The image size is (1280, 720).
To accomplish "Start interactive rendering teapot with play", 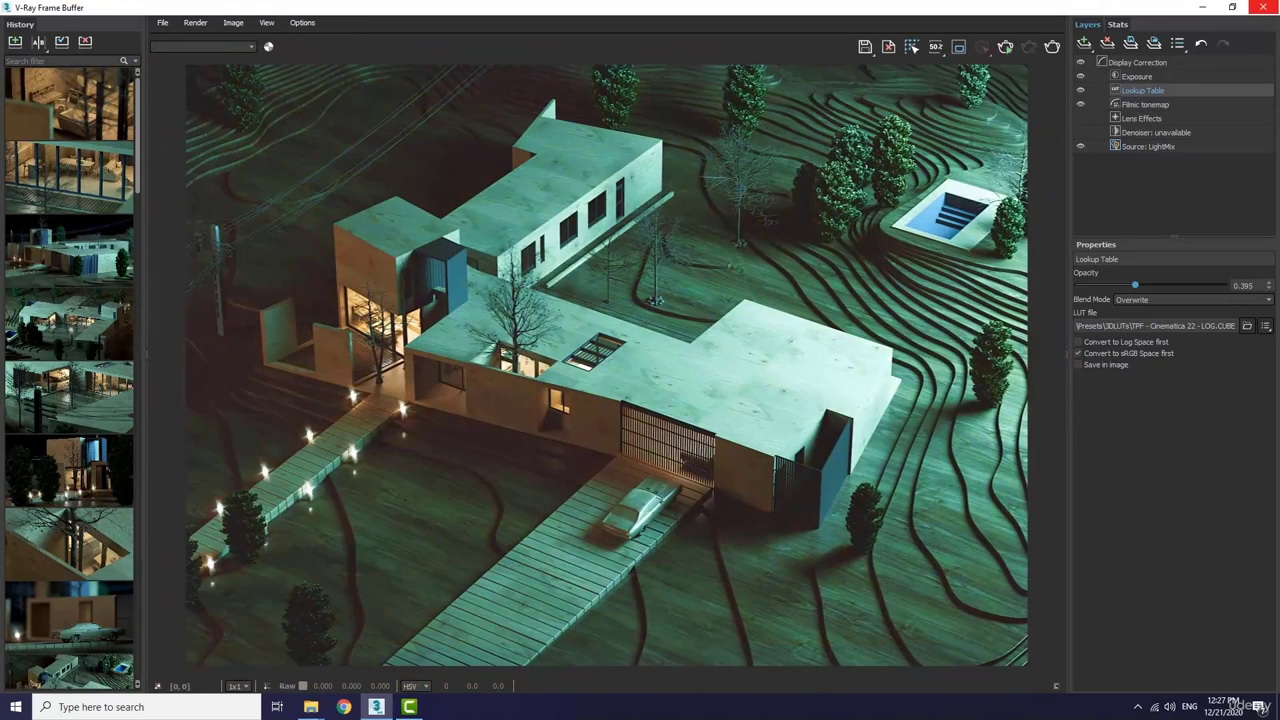I will click(1006, 46).
